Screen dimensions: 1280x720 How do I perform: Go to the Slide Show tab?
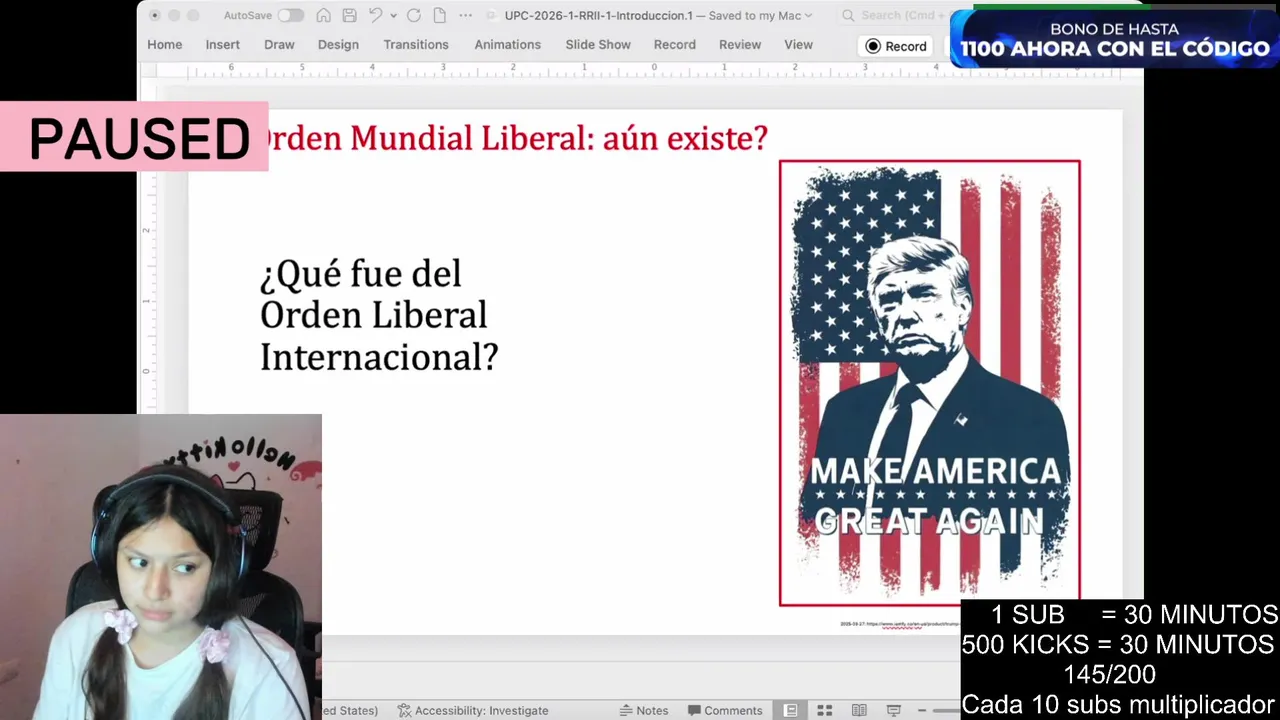pos(598,45)
